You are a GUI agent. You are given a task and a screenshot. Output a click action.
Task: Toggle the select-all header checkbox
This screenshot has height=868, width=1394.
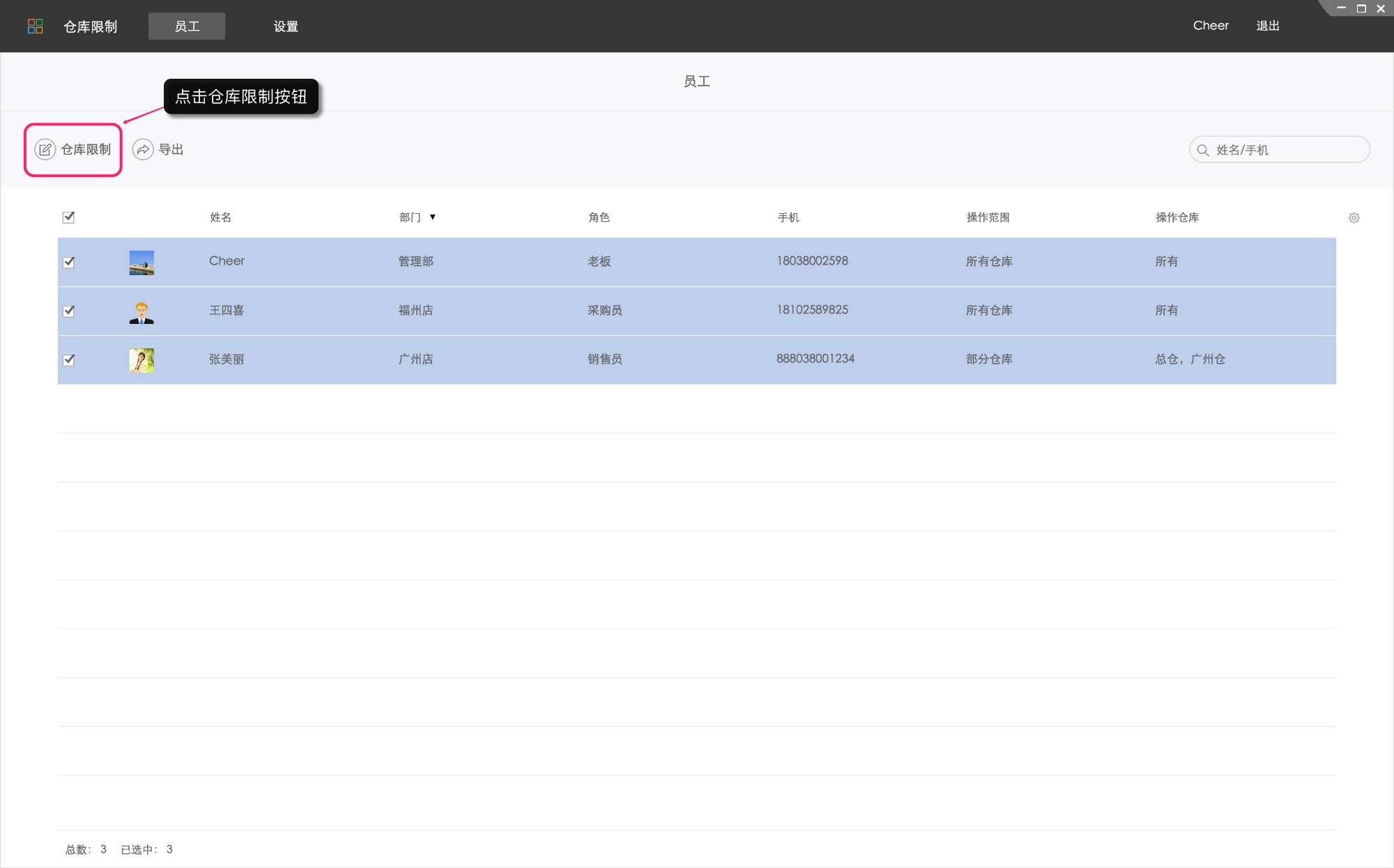click(68, 217)
